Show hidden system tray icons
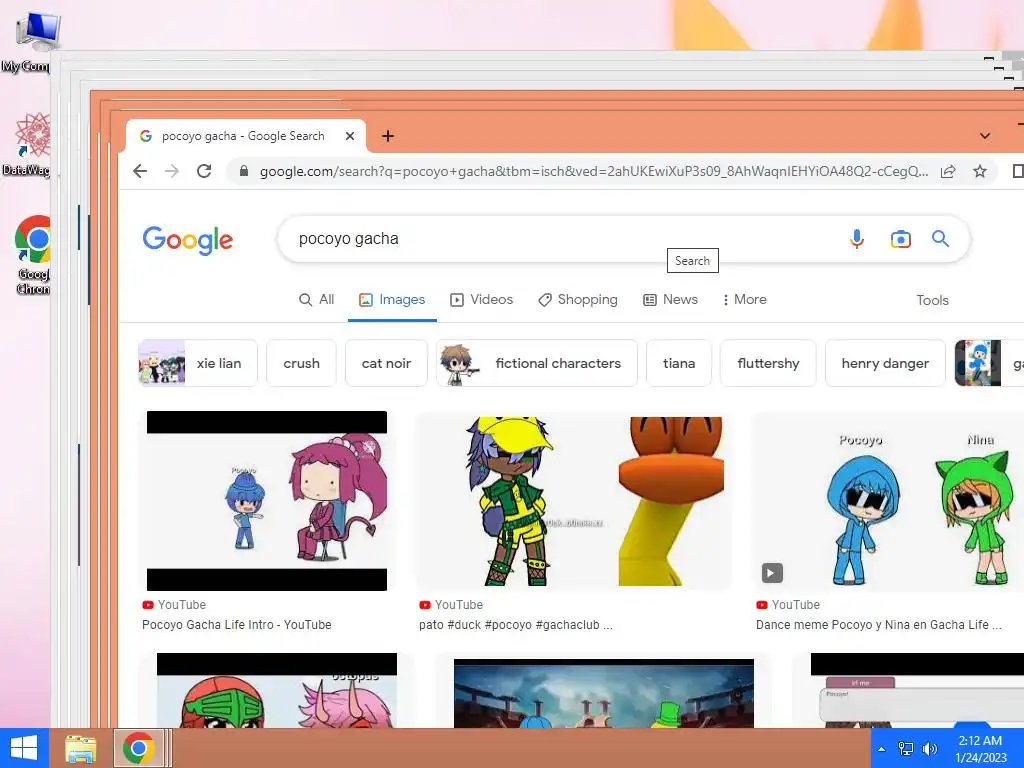 pos(881,749)
